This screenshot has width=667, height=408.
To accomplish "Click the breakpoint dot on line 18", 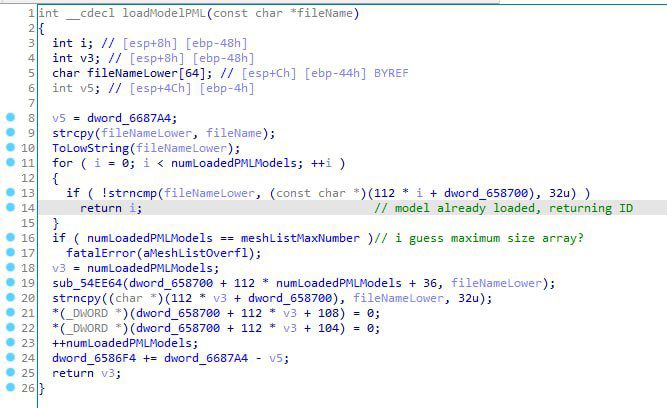I will pos(11,267).
